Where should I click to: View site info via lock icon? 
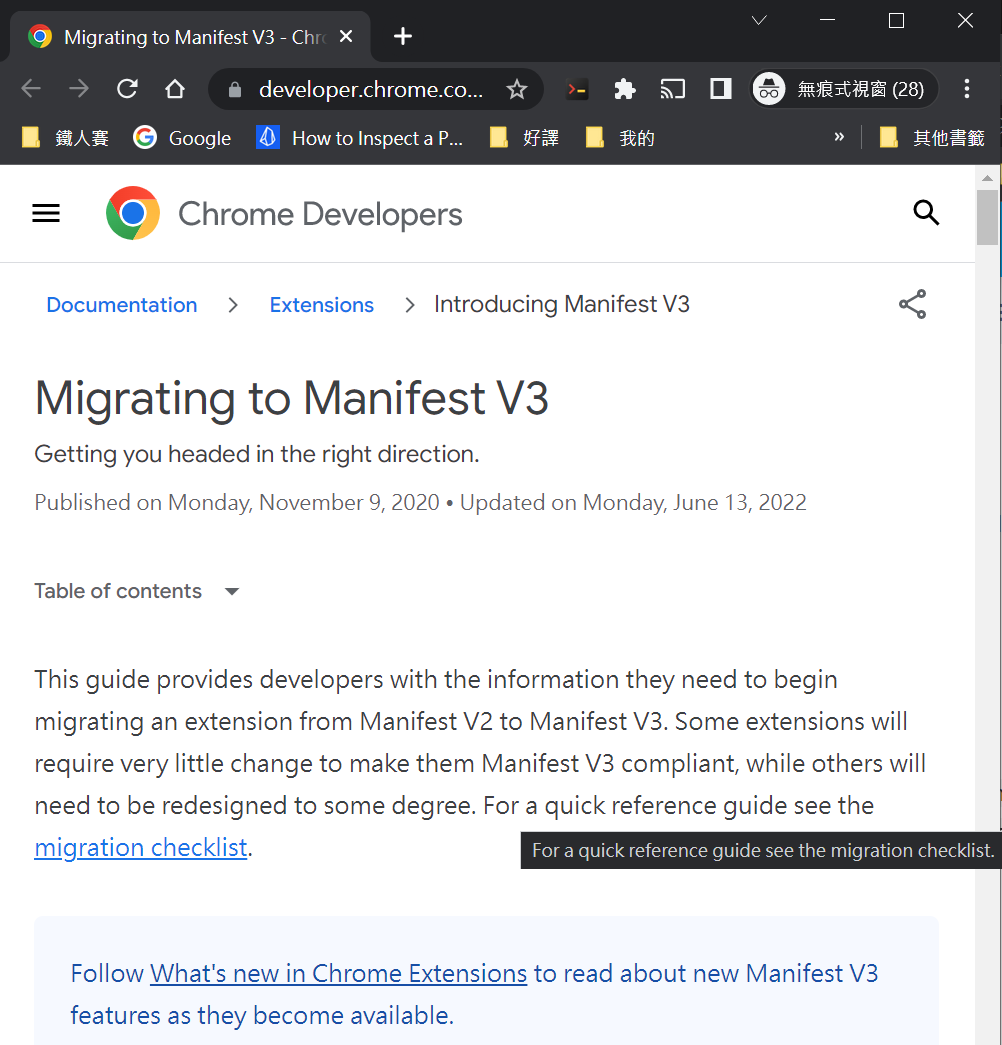click(235, 89)
